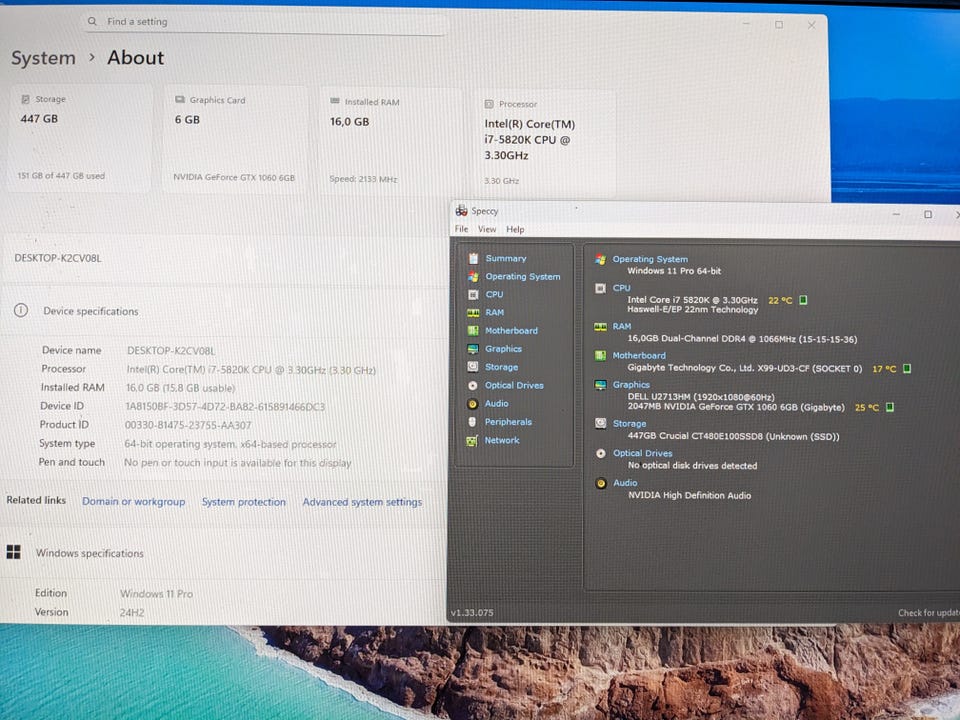Click Motherboard icon in summary pane
Image resolution: width=960 pixels, height=720 pixels.
(601, 355)
